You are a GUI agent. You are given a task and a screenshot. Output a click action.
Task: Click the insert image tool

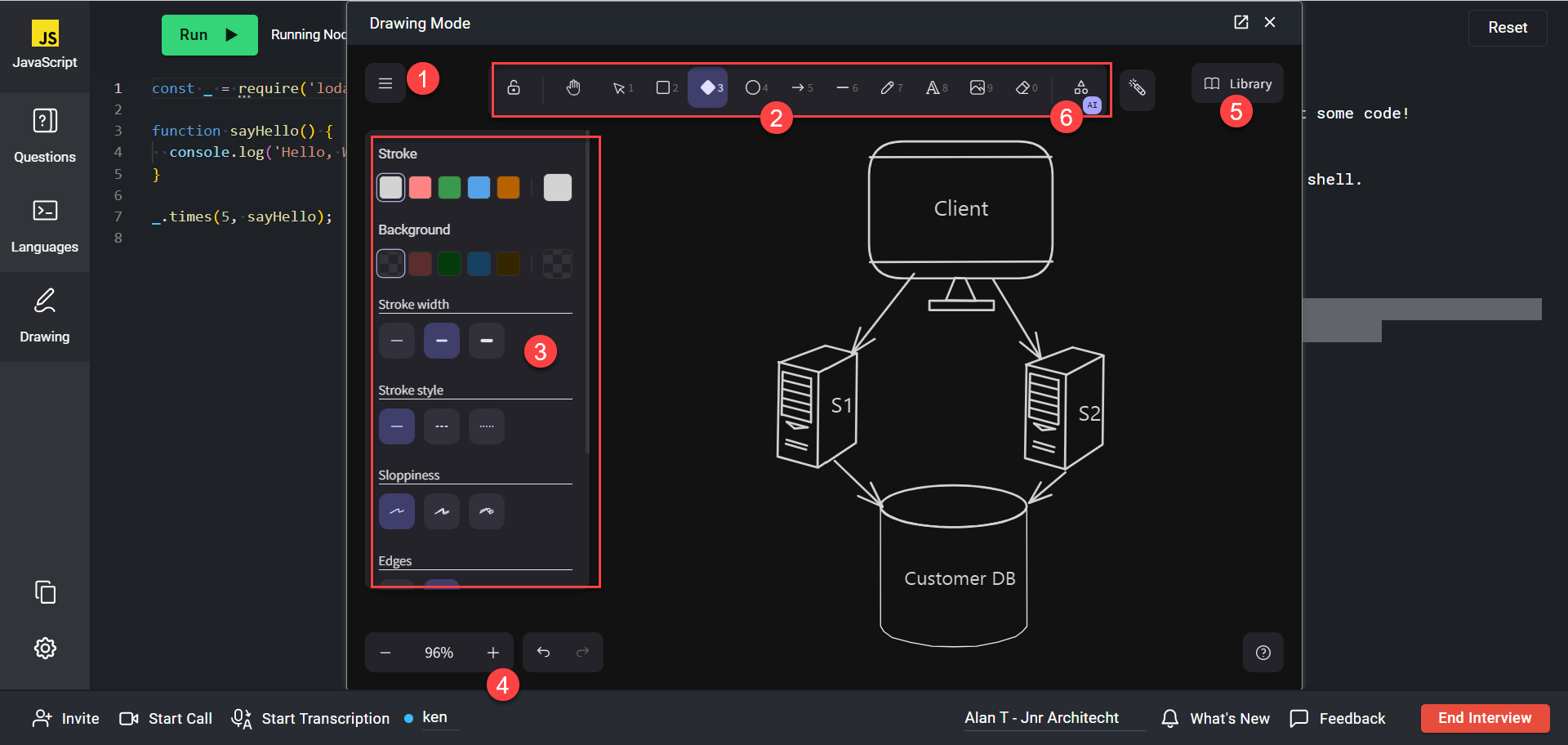pos(978,87)
